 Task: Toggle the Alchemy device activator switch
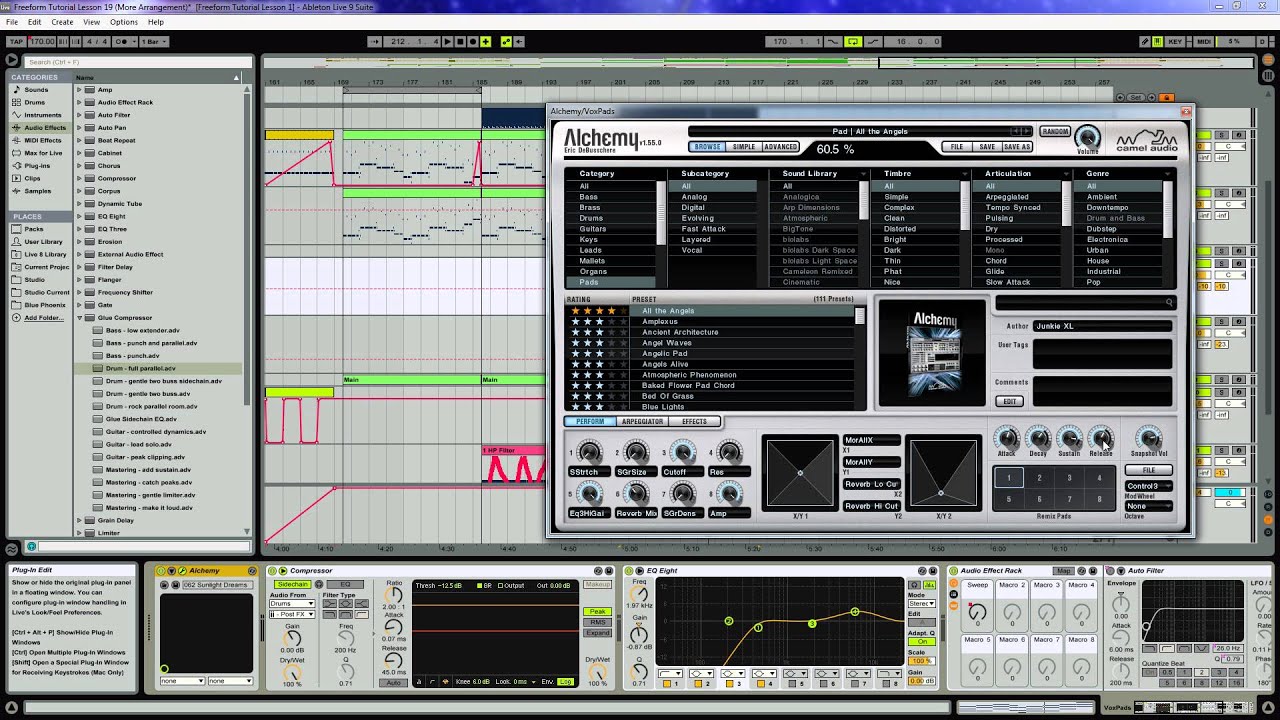click(159, 571)
